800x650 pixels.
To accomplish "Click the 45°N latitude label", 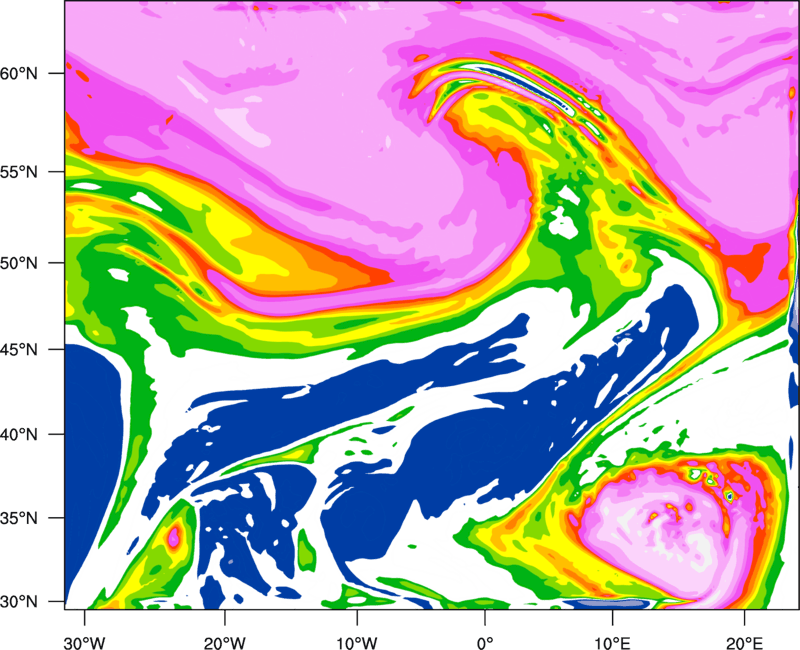I will pos(19,349).
